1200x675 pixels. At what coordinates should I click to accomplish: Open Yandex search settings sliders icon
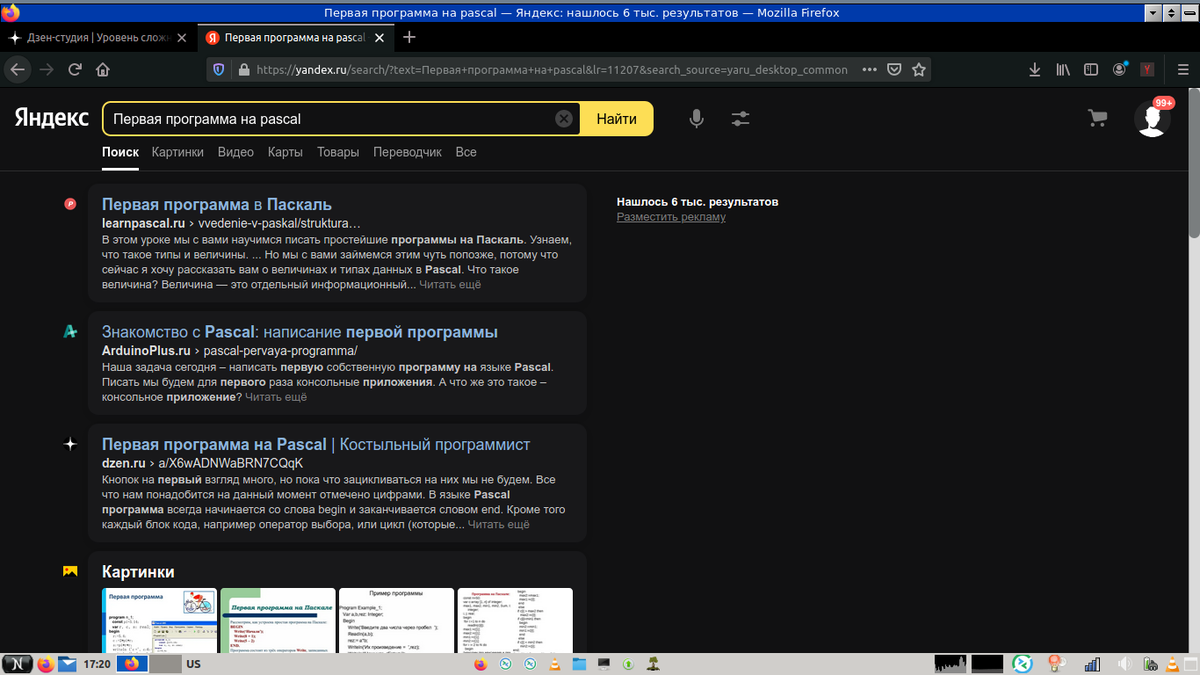pos(740,118)
